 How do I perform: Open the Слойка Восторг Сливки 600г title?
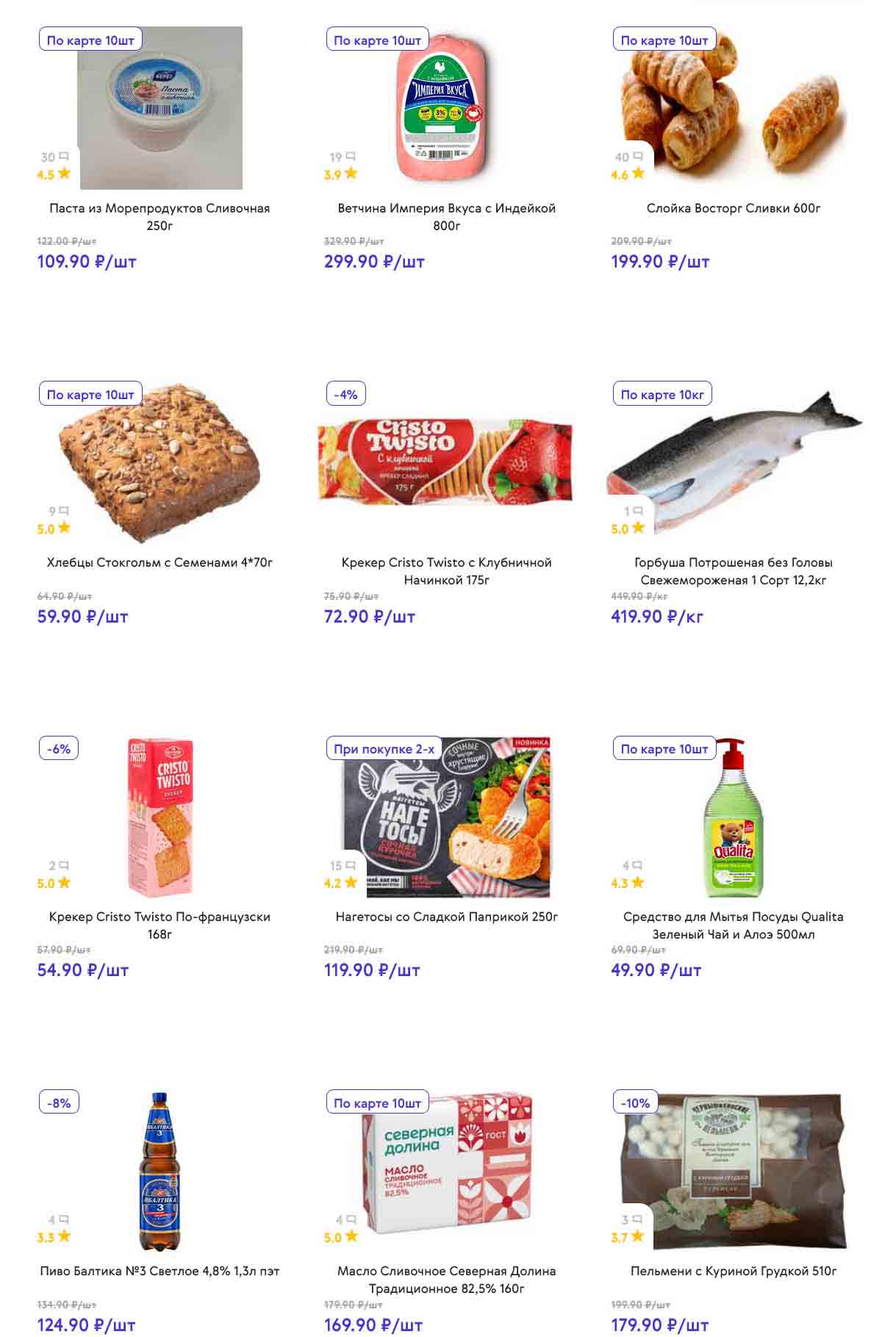(x=733, y=208)
